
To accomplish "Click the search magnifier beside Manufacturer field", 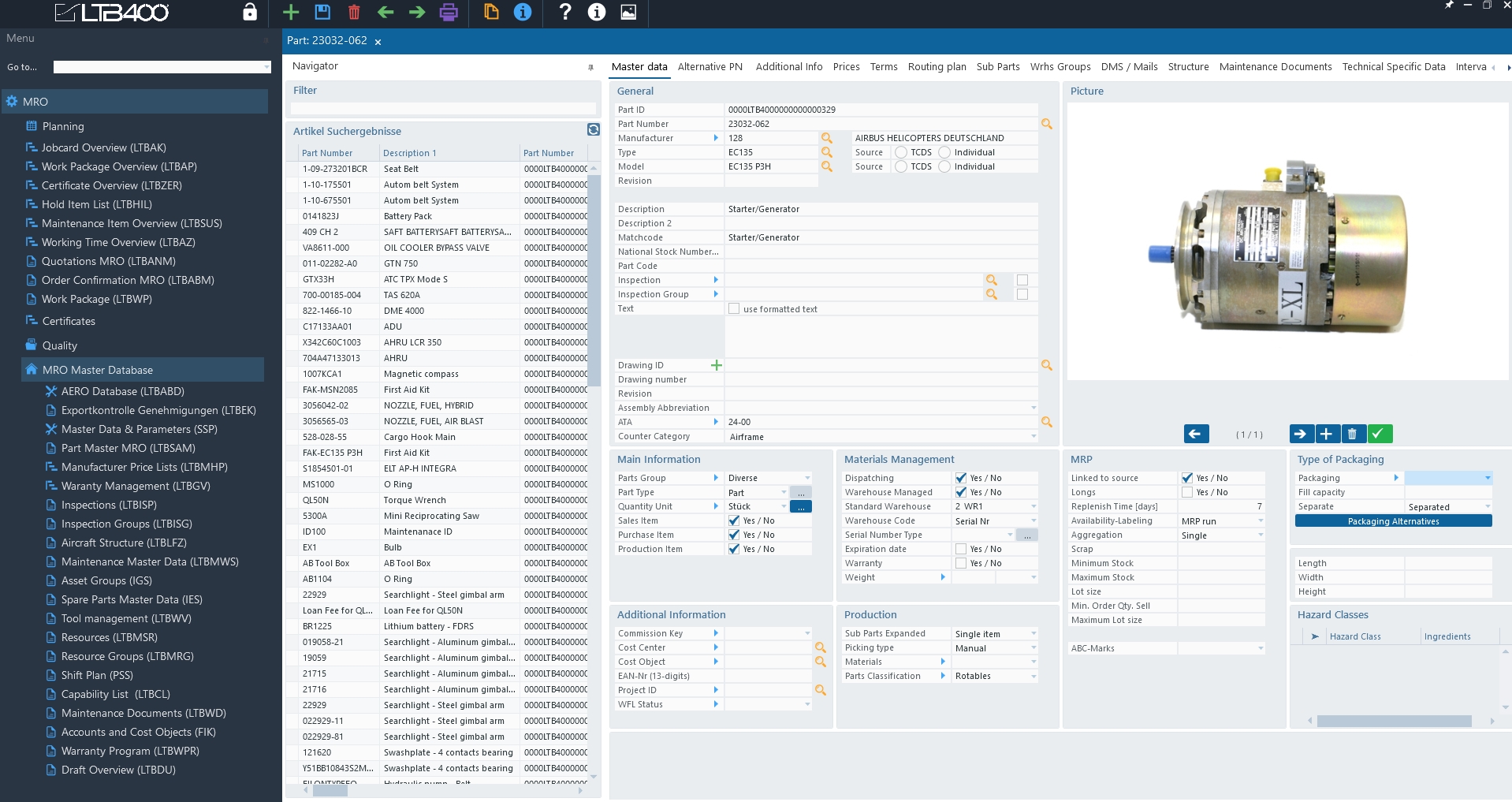I will pyautogui.click(x=827, y=138).
